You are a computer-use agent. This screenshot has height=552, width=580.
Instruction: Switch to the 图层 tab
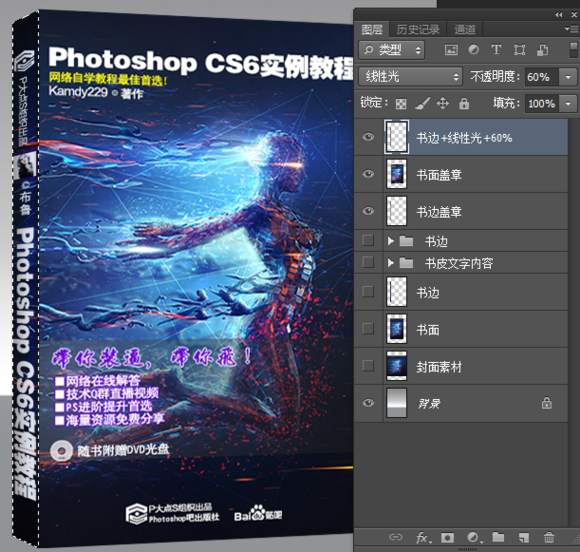click(372, 29)
